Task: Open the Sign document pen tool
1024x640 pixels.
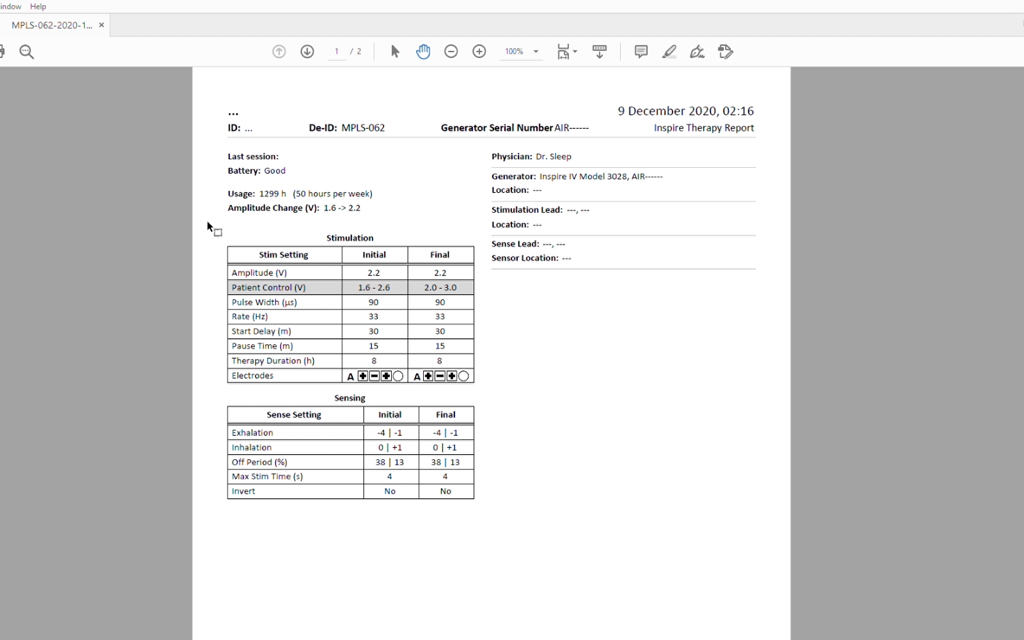Action: point(697,52)
